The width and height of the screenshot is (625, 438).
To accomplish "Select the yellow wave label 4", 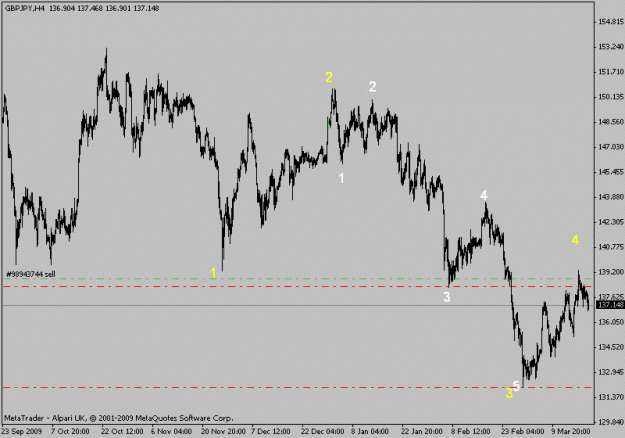I will (575, 240).
